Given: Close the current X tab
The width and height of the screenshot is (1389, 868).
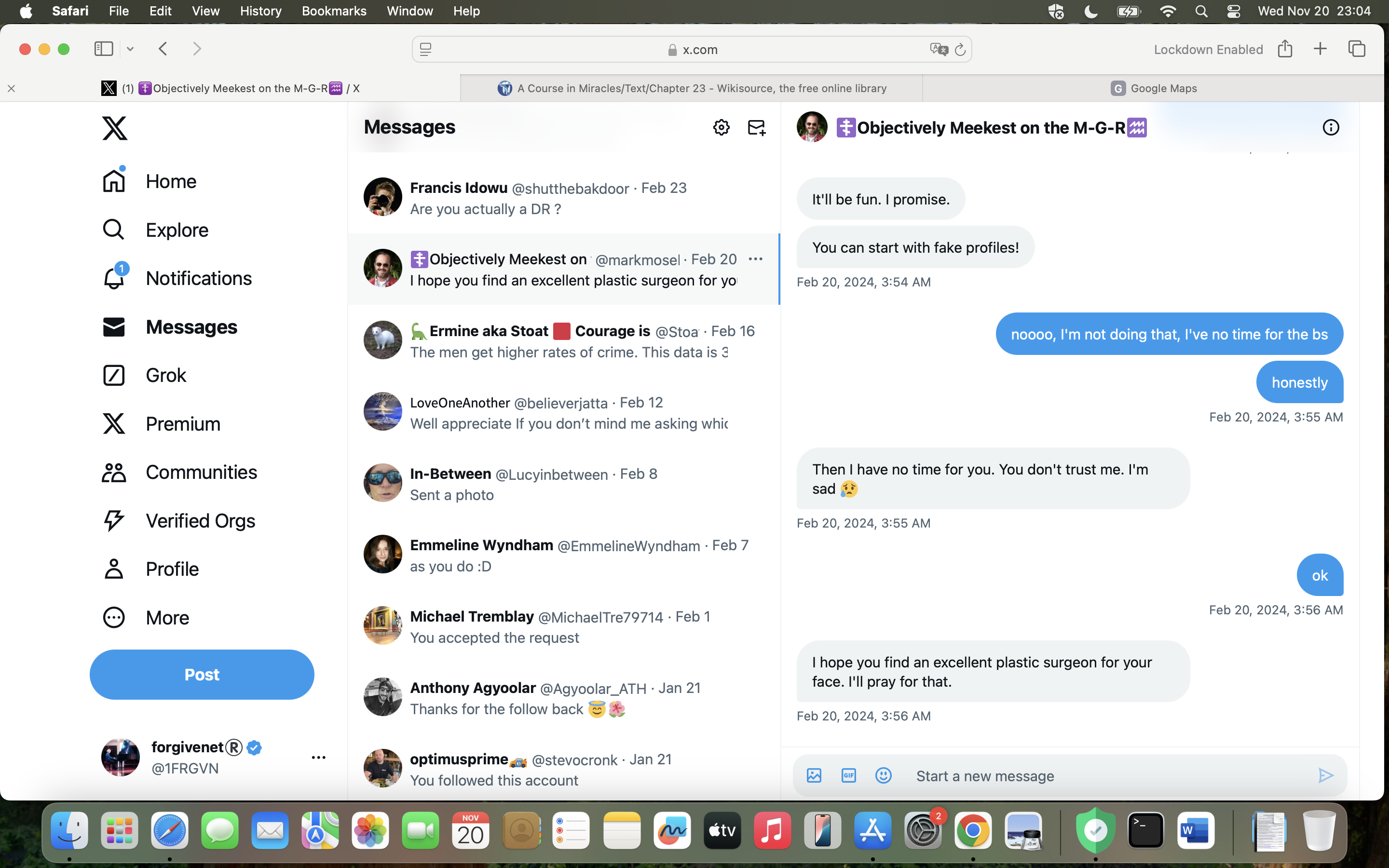Looking at the screenshot, I should (12, 88).
